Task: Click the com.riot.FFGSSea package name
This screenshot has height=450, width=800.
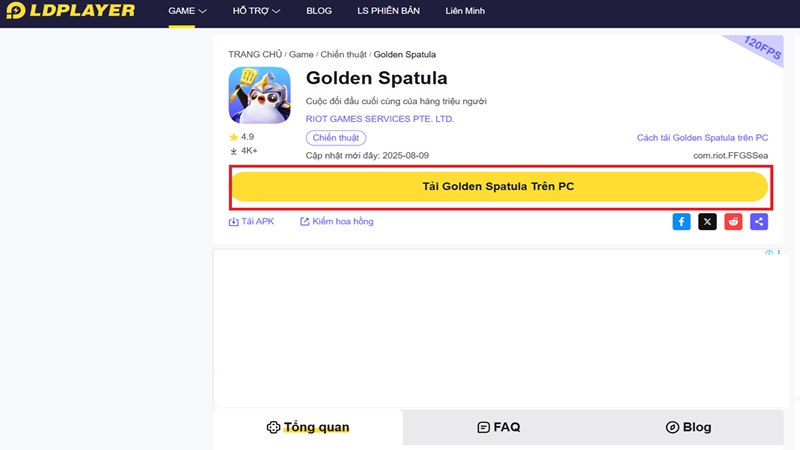Action: click(730, 156)
